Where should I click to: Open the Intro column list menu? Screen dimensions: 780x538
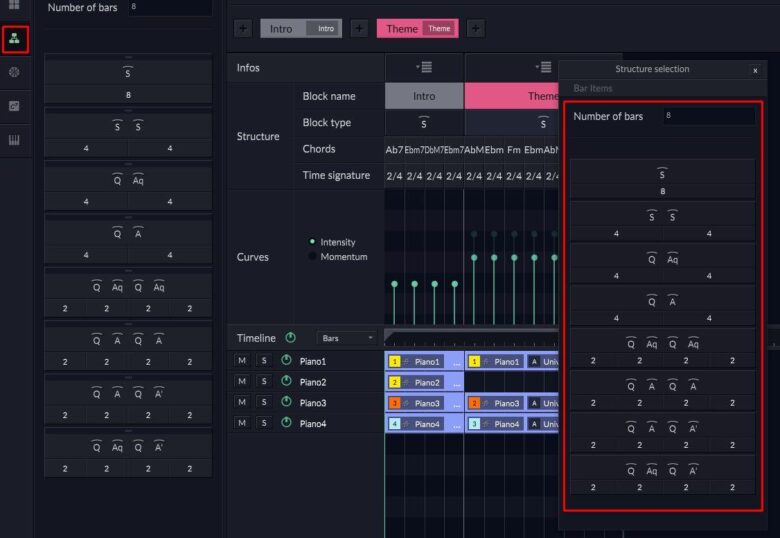click(x=424, y=67)
